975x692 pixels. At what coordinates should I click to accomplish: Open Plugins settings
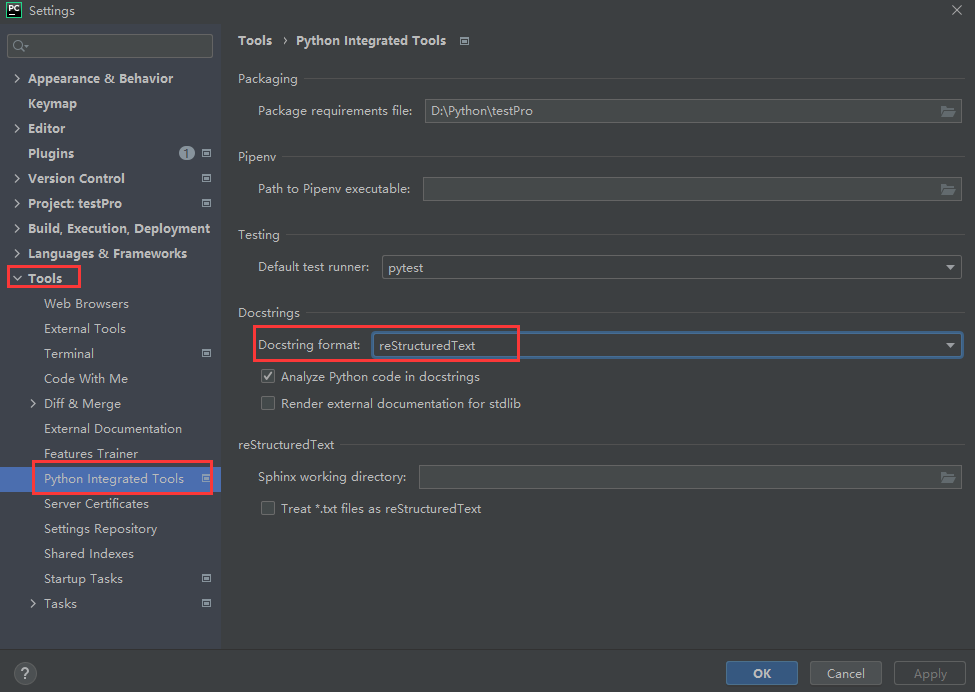point(51,153)
